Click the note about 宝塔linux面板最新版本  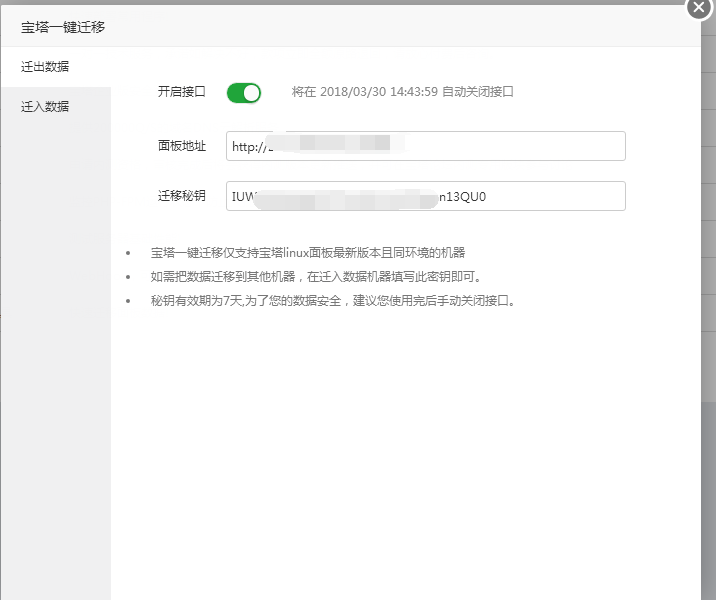pyautogui.click(x=308, y=253)
